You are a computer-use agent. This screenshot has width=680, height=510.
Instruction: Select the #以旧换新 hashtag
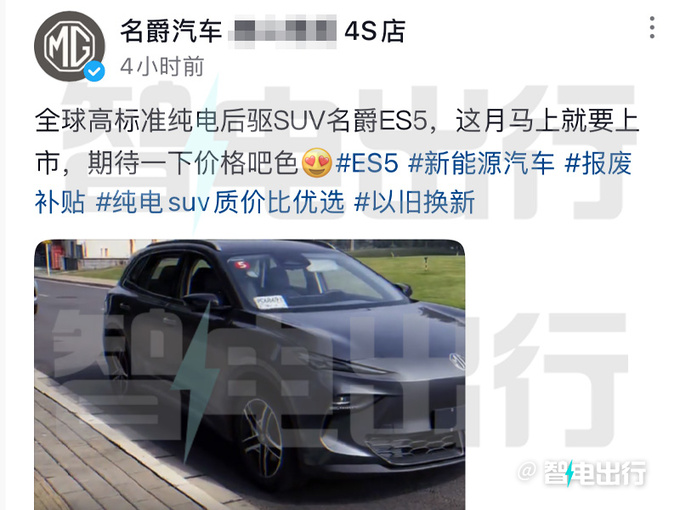pyautogui.click(x=415, y=202)
